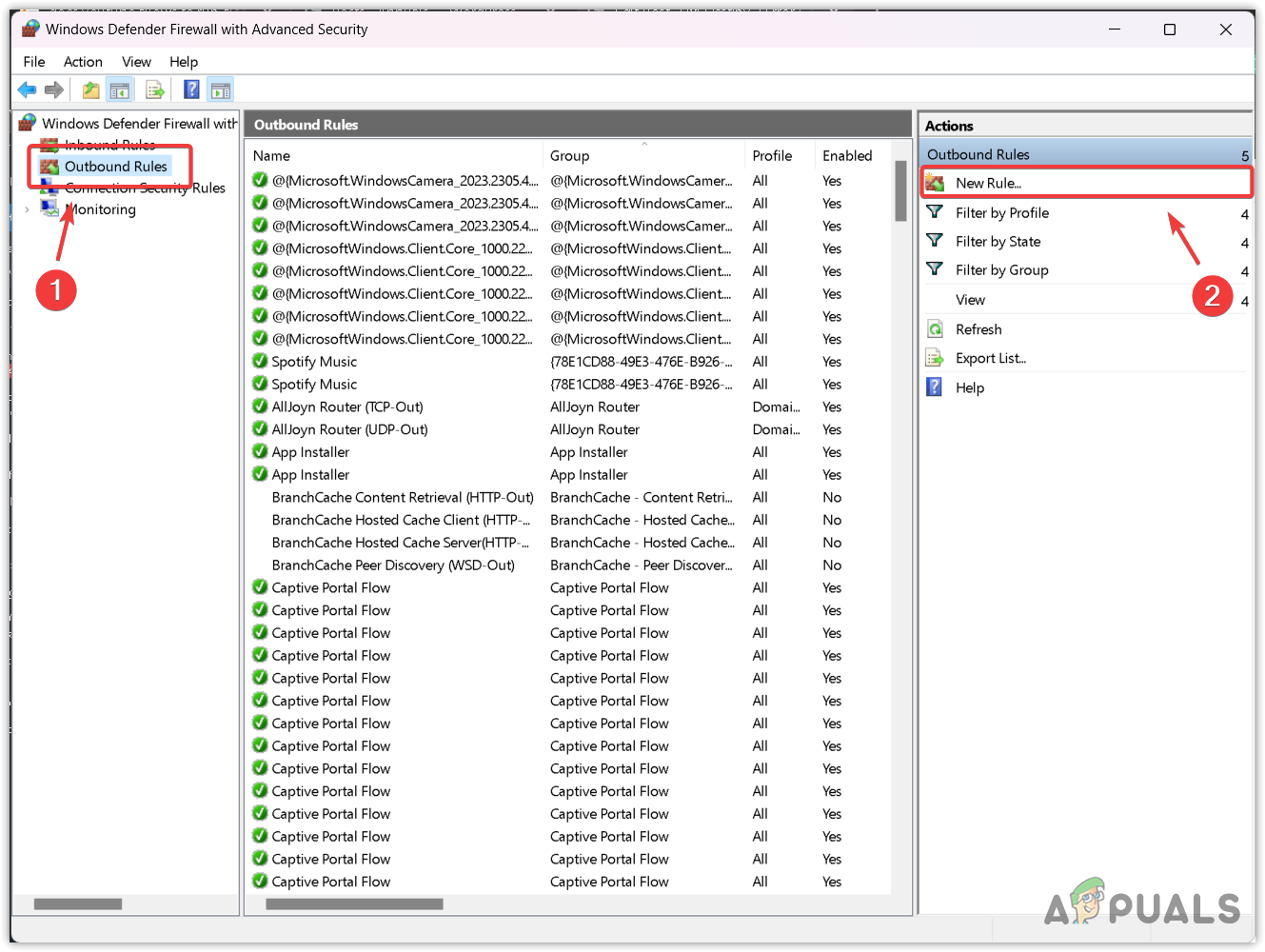
Task: Click the funnel icon beside Filter by State
Action: pyautogui.click(x=935, y=241)
